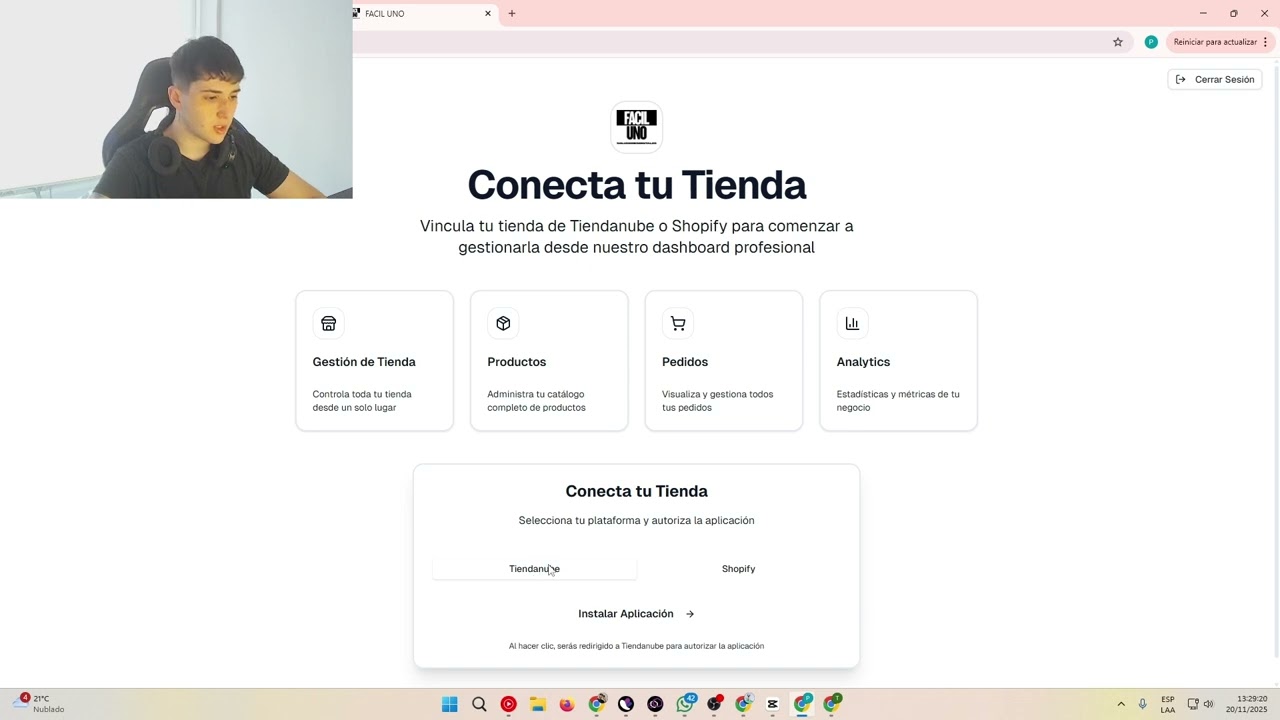Open a new browser tab
The image size is (1280, 720).
point(512,14)
